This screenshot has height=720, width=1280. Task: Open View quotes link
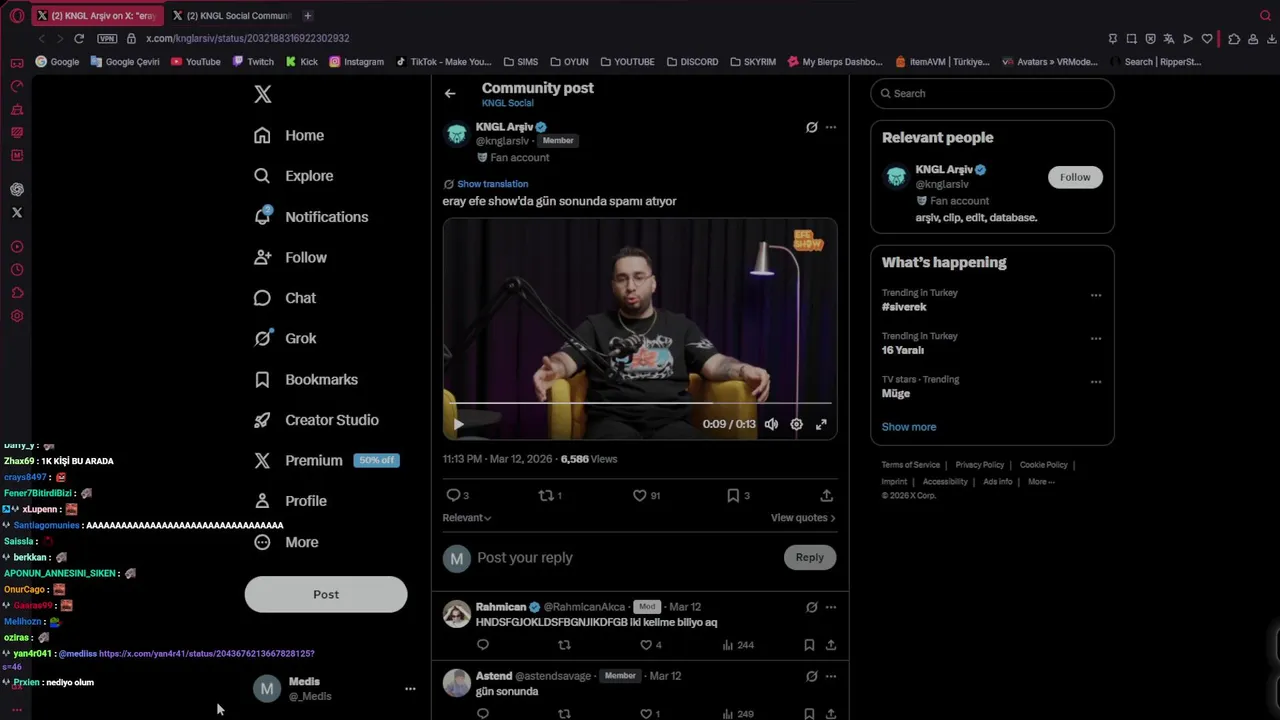coord(803,518)
